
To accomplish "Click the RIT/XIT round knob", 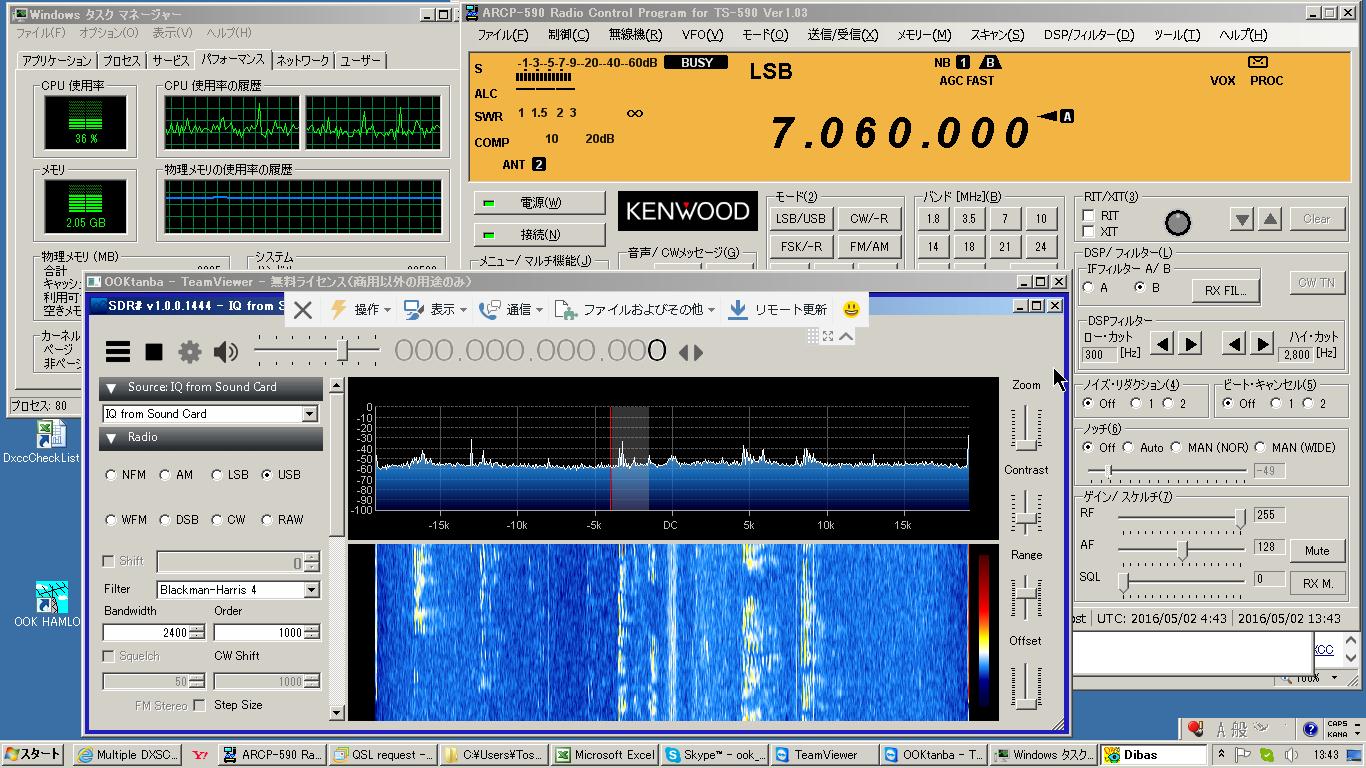I will click(1178, 222).
